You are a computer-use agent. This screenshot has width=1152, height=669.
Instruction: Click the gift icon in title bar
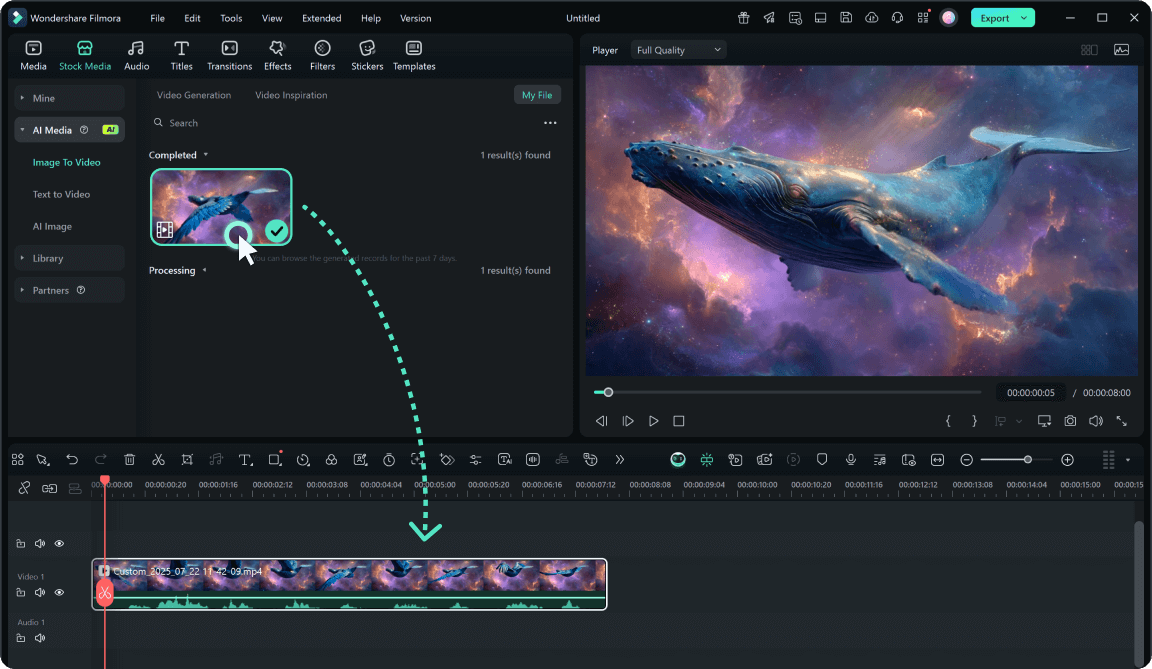(x=744, y=18)
